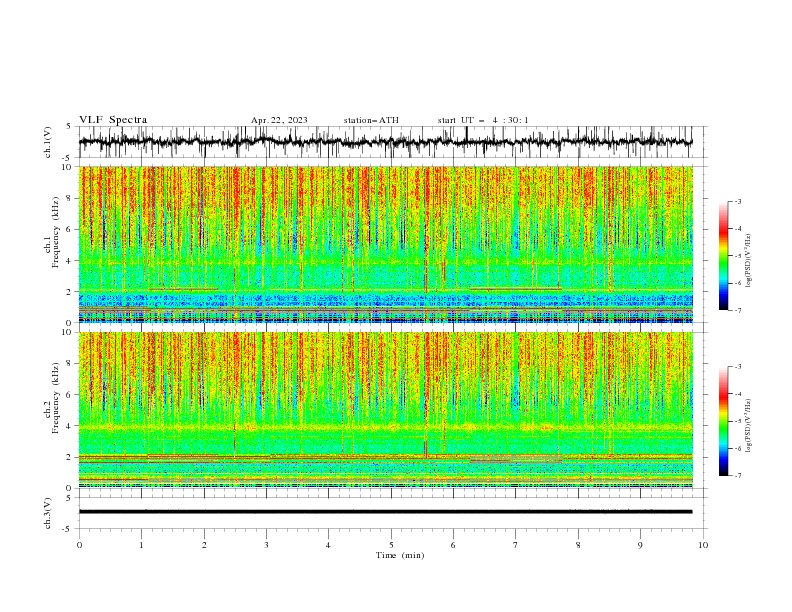The height and width of the screenshot is (612, 792).
Task: Click the ch.2 spectrogram color scale bar
Action: pyautogui.click(x=724, y=421)
